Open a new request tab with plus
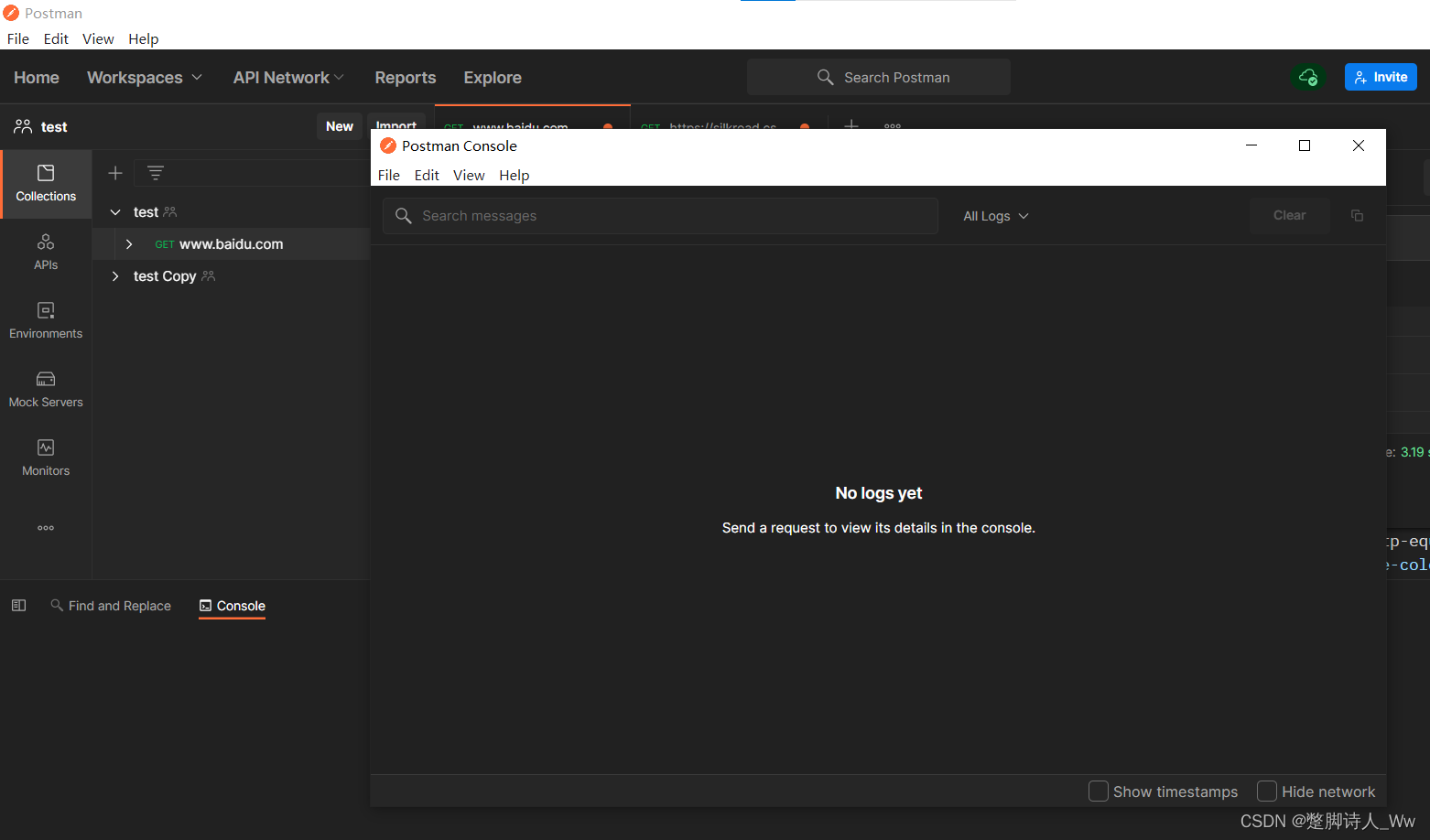The image size is (1430, 840). pyautogui.click(x=851, y=124)
